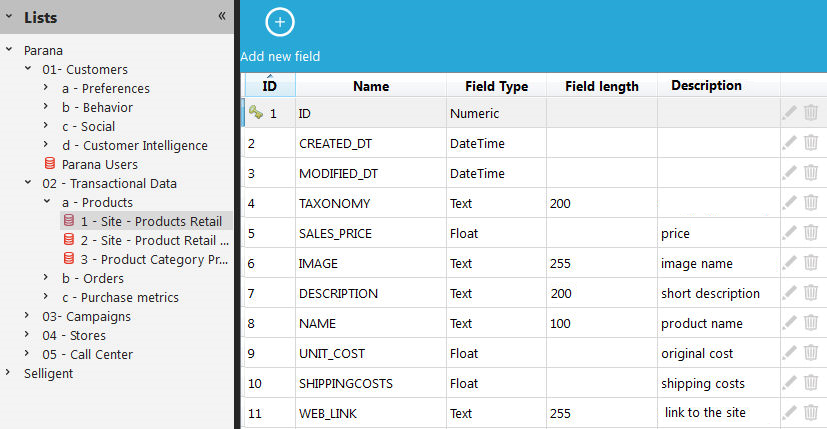Image resolution: width=827 pixels, height=429 pixels.
Task: Click the Add new field plus icon
Action: click(280, 21)
